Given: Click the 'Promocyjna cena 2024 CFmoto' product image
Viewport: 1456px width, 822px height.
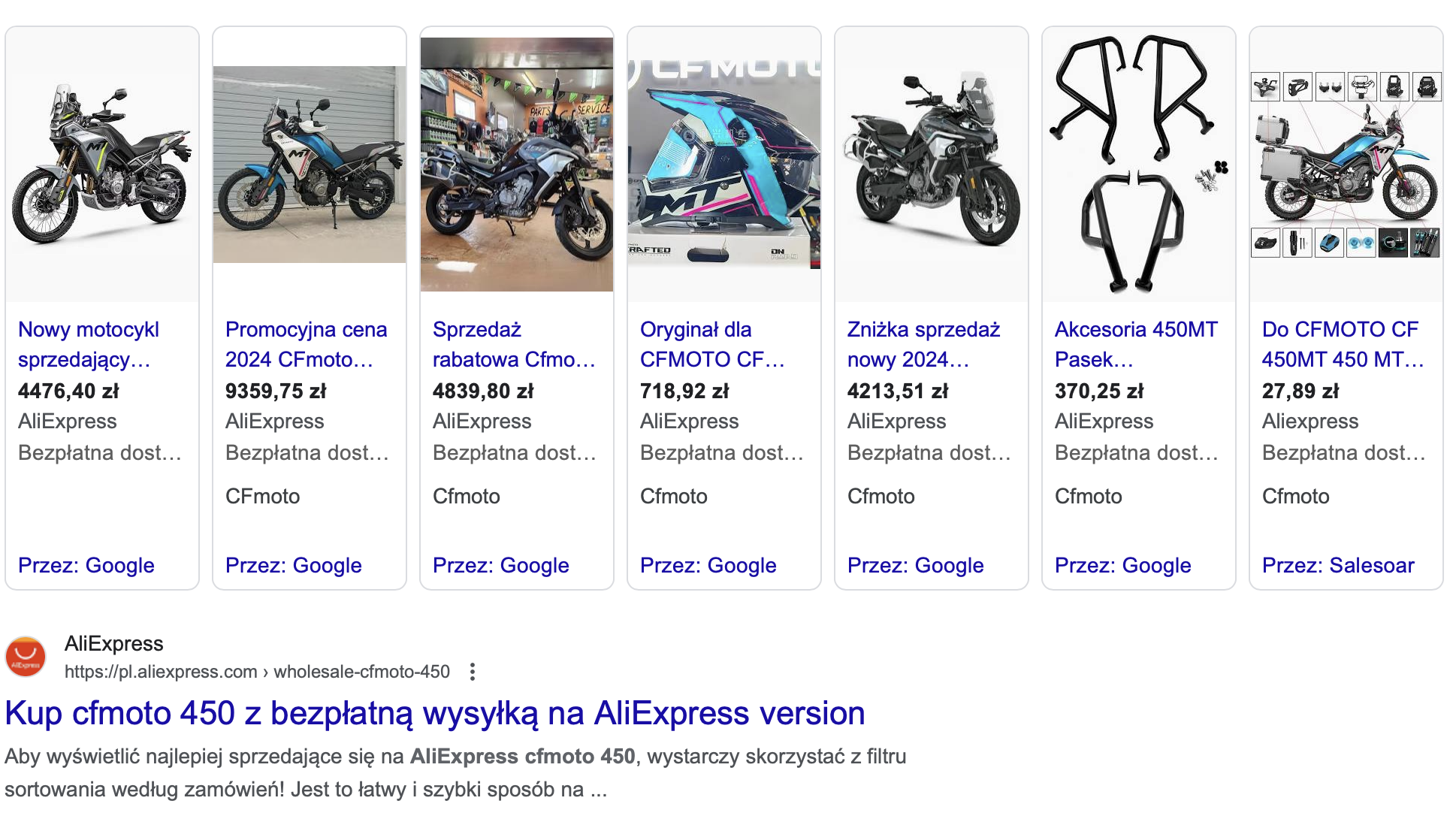Looking at the screenshot, I should (310, 165).
